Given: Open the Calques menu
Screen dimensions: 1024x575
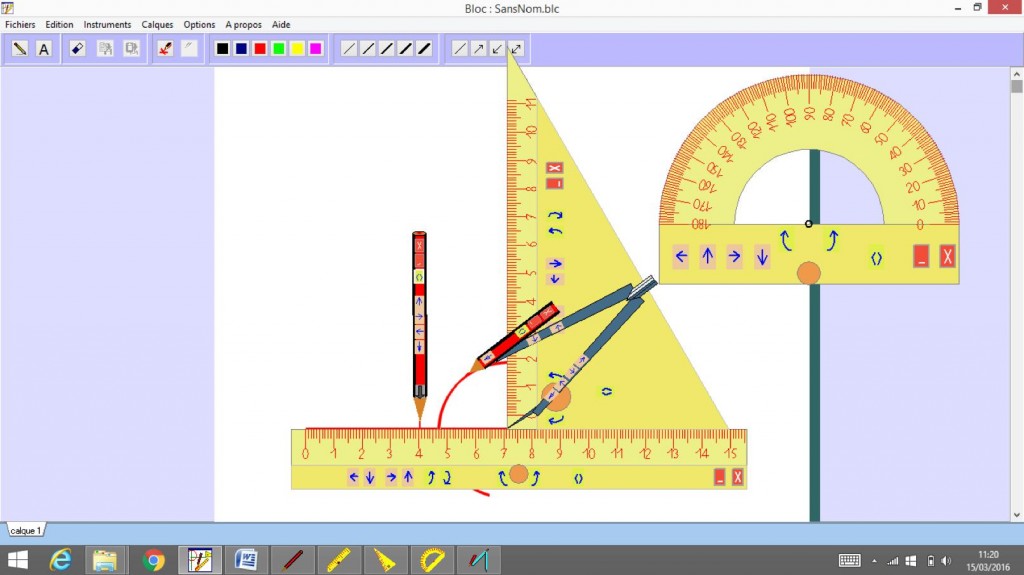Looking at the screenshot, I should pyautogui.click(x=157, y=25).
